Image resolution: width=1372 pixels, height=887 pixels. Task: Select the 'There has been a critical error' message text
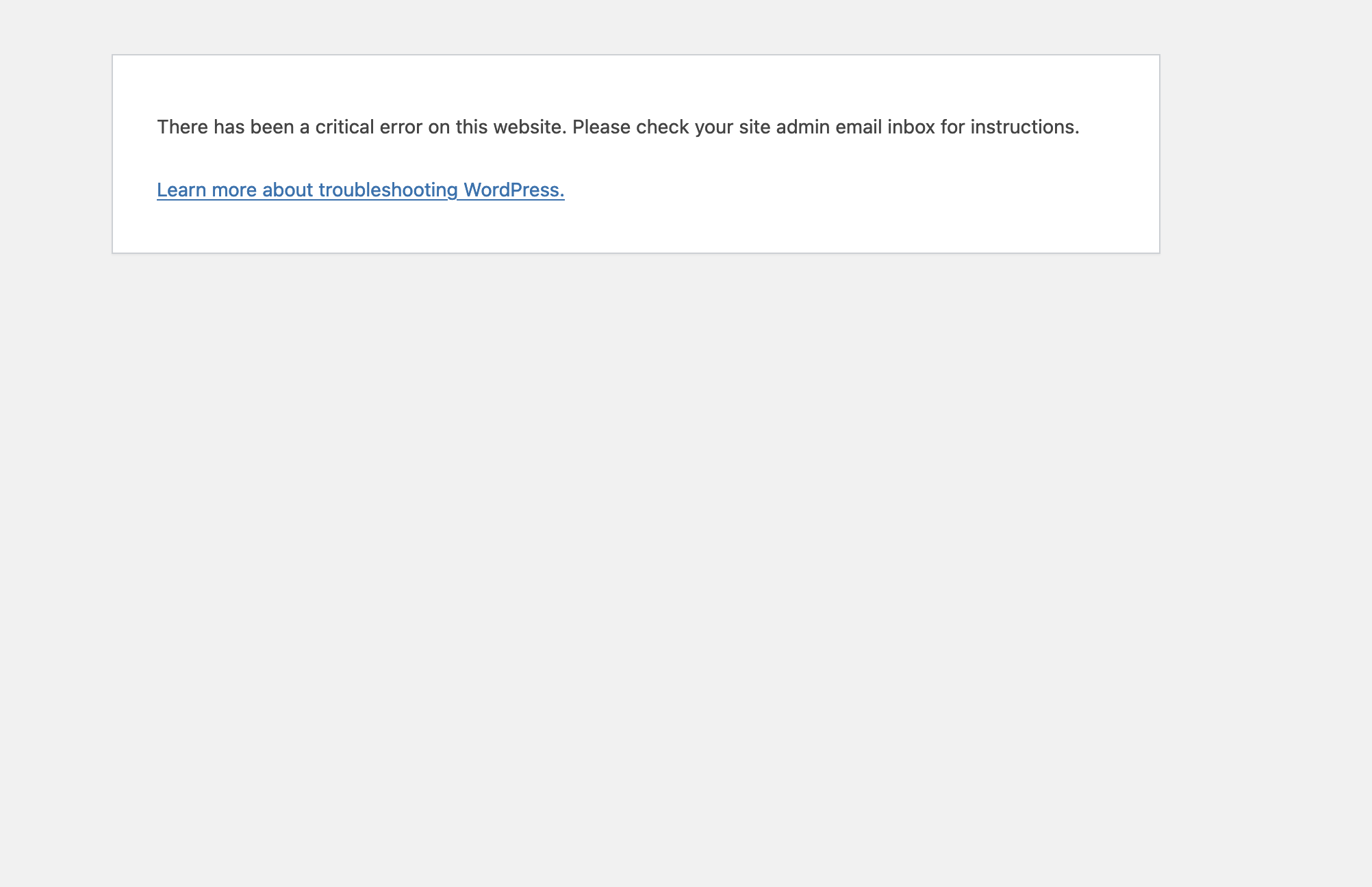[x=618, y=127]
